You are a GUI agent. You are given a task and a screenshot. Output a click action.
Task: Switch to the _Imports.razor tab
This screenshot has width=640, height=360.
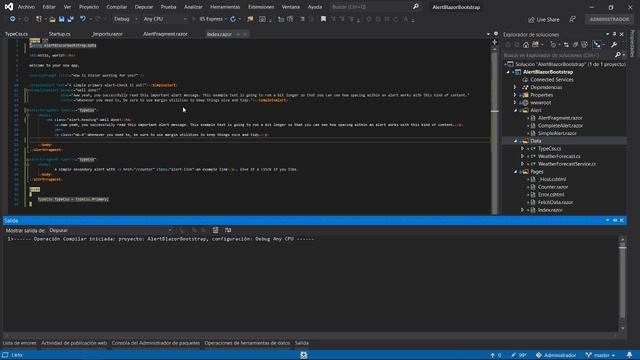107,34
